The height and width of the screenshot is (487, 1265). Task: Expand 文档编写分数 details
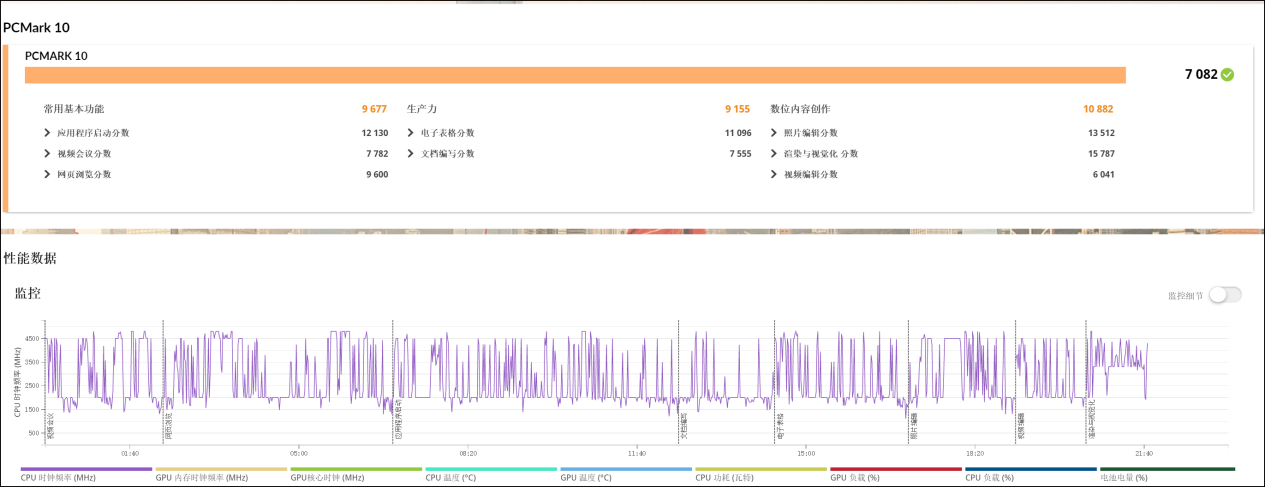pyautogui.click(x=411, y=154)
